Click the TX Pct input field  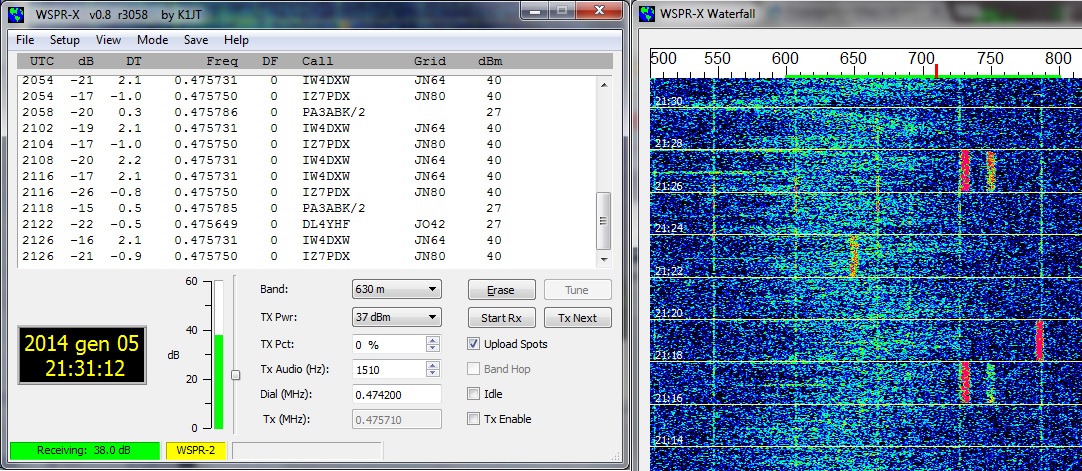[x=389, y=344]
